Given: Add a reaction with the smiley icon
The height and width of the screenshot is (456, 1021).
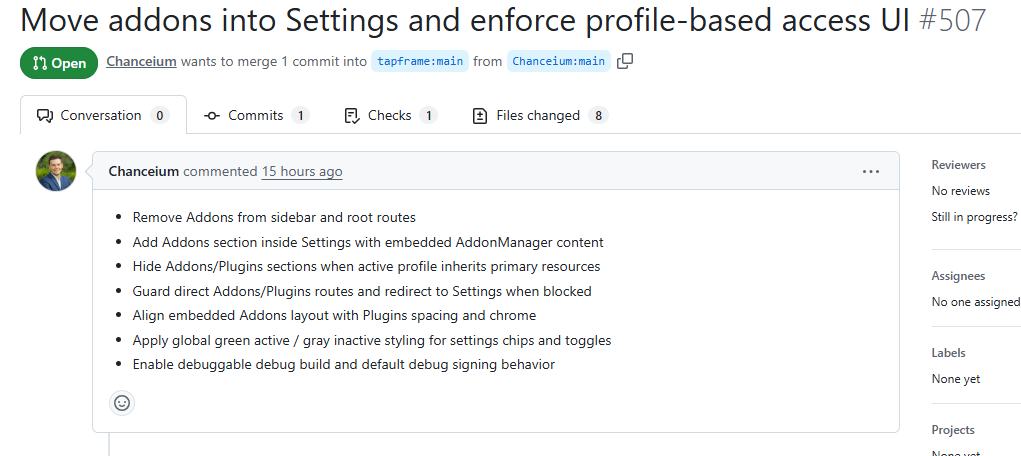Looking at the screenshot, I should coord(122,403).
